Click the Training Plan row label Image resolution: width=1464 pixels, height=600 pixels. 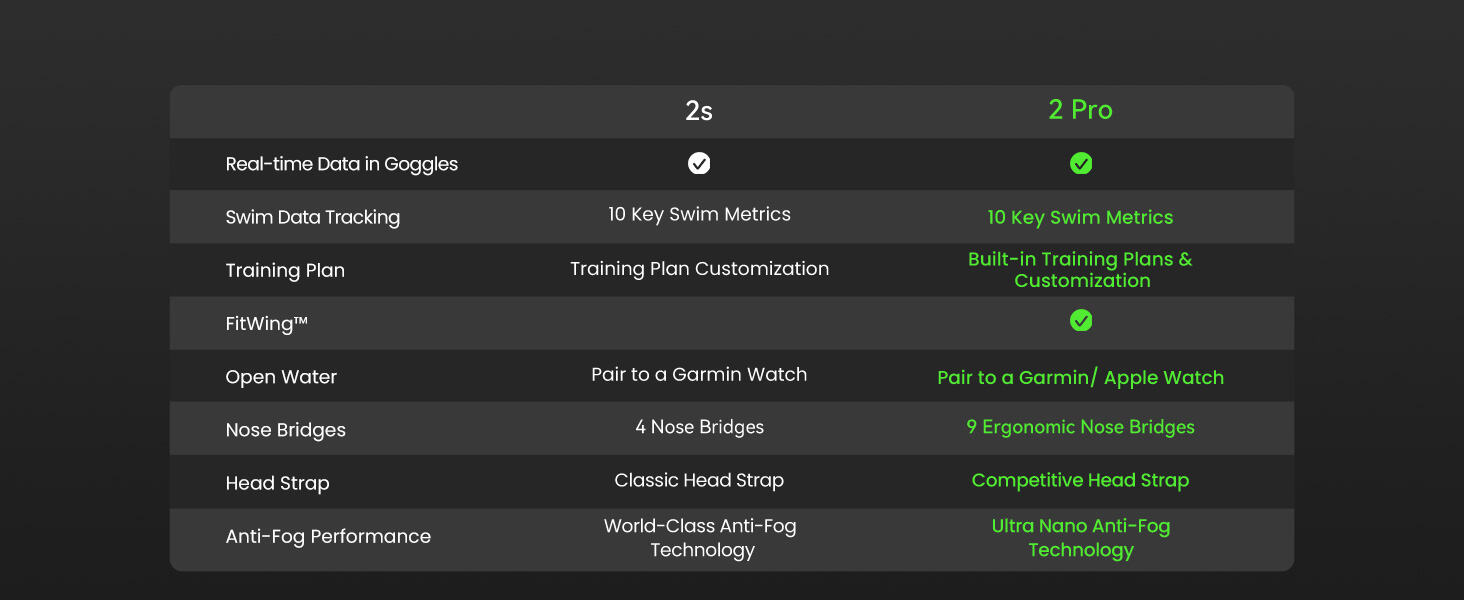285,270
